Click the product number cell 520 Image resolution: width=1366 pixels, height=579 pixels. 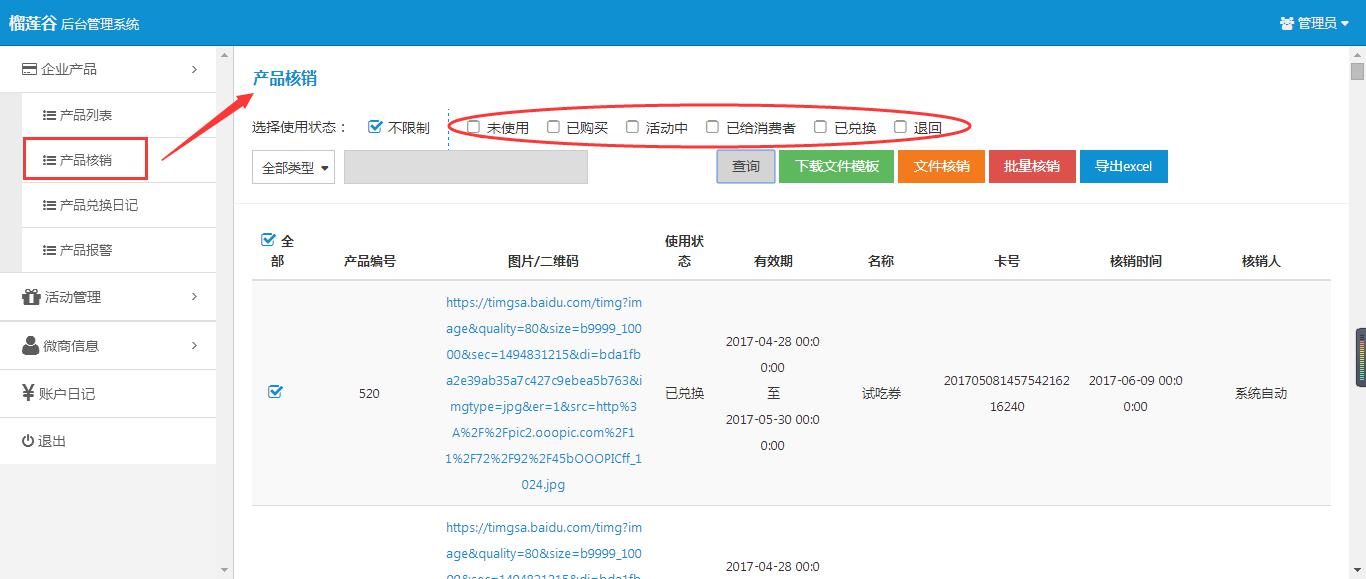tap(369, 393)
